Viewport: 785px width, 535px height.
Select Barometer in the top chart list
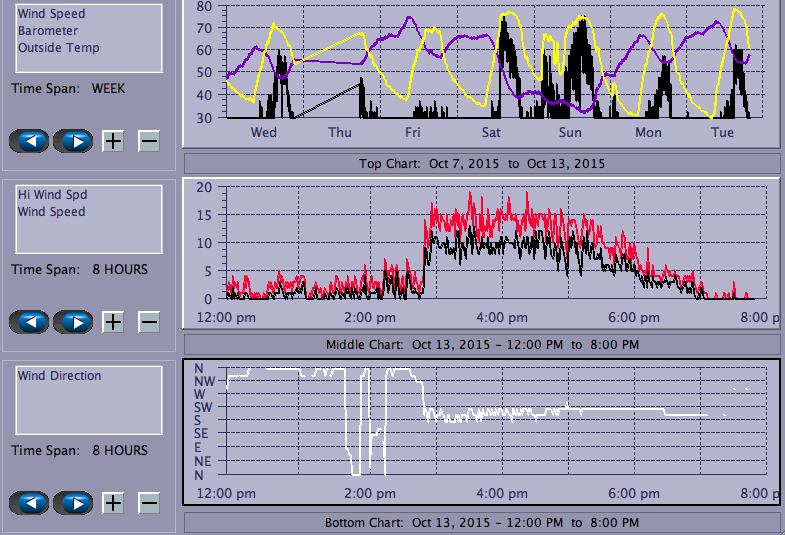coord(47,31)
